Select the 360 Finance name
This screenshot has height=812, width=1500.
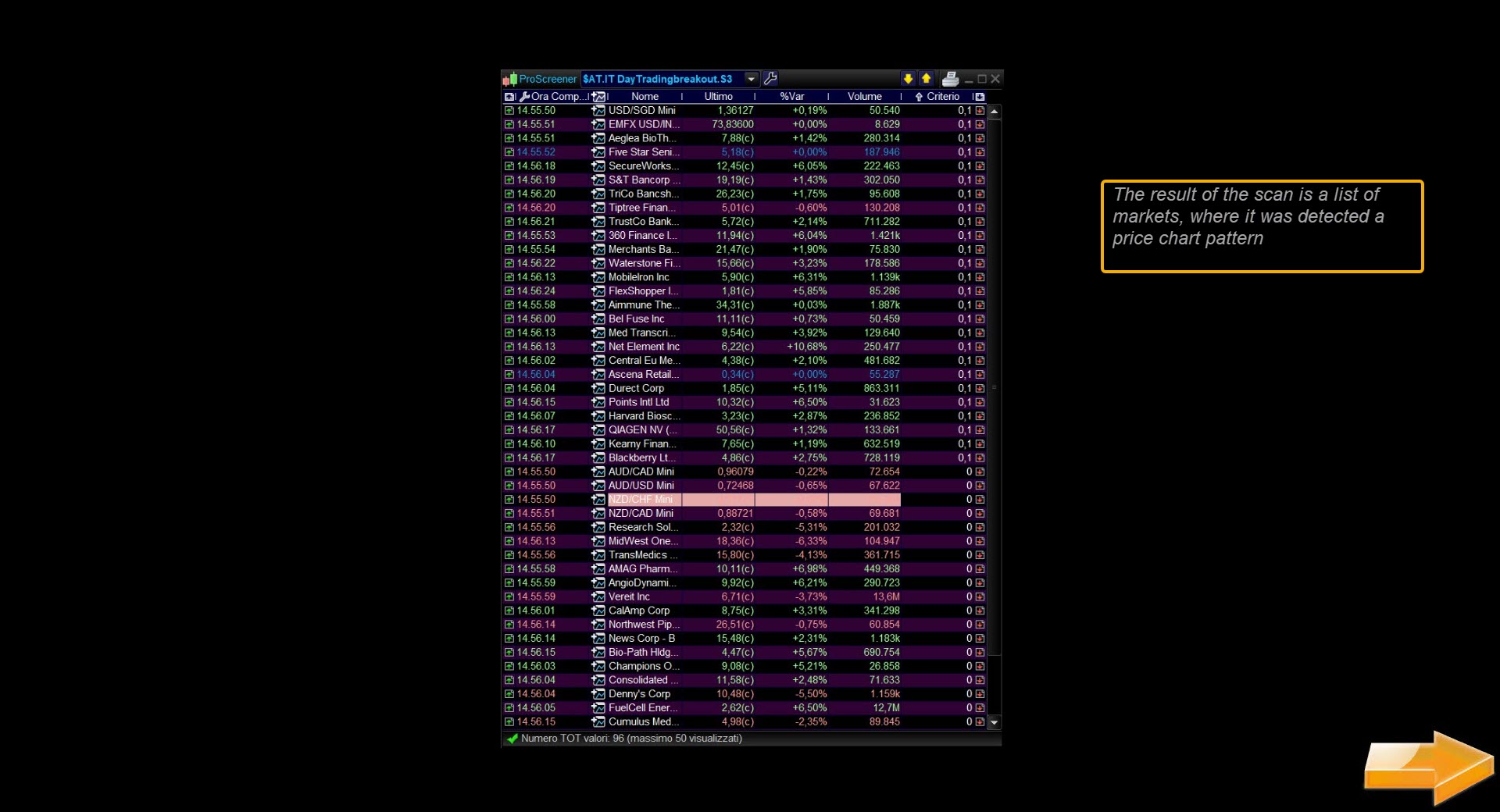[642, 236]
